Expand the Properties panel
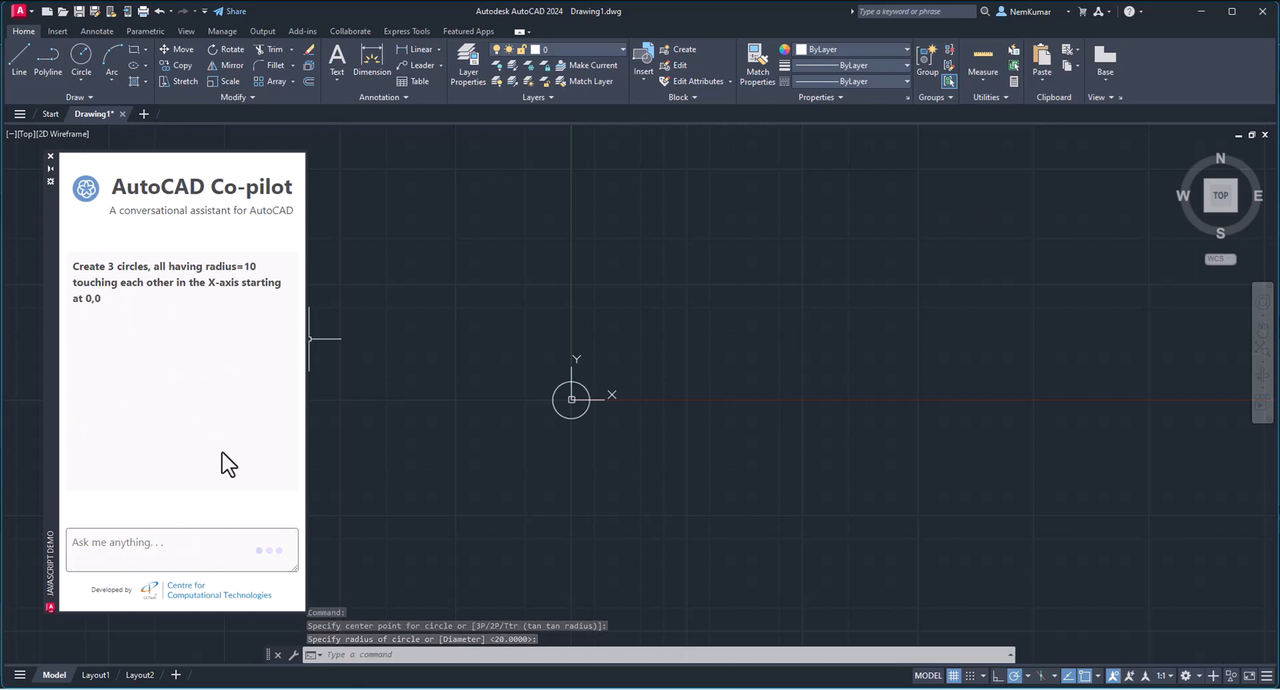The height and width of the screenshot is (690, 1280). coord(821,97)
